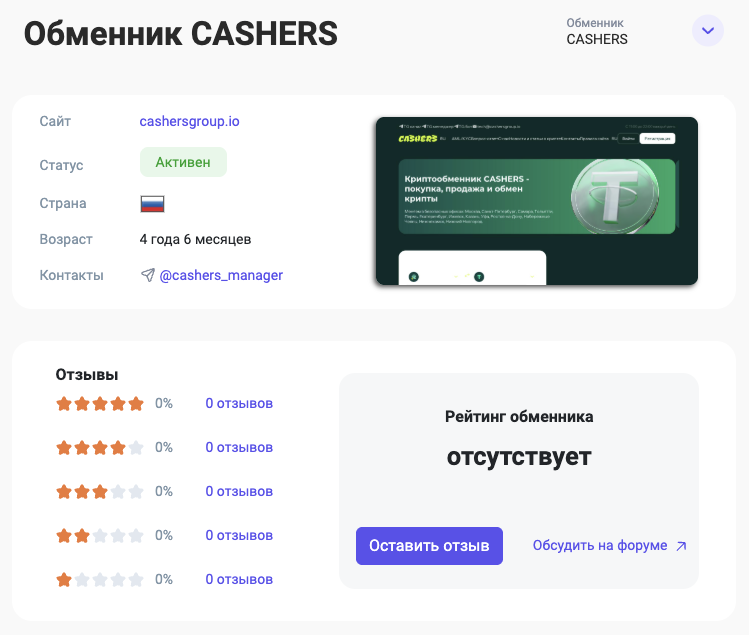The image size is (749, 635).
Task: Open the @cashers_manager contact link
Action: click(x=221, y=275)
